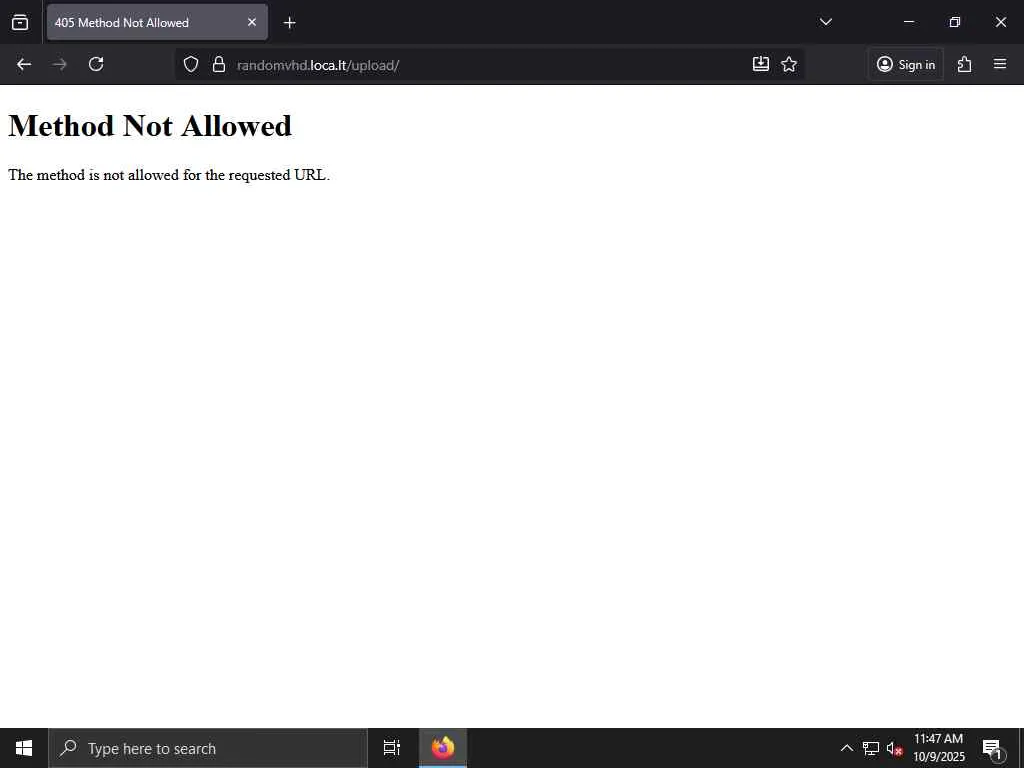
Task: Open the clock showing 11:47 AM
Action: pyautogui.click(x=938, y=748)
